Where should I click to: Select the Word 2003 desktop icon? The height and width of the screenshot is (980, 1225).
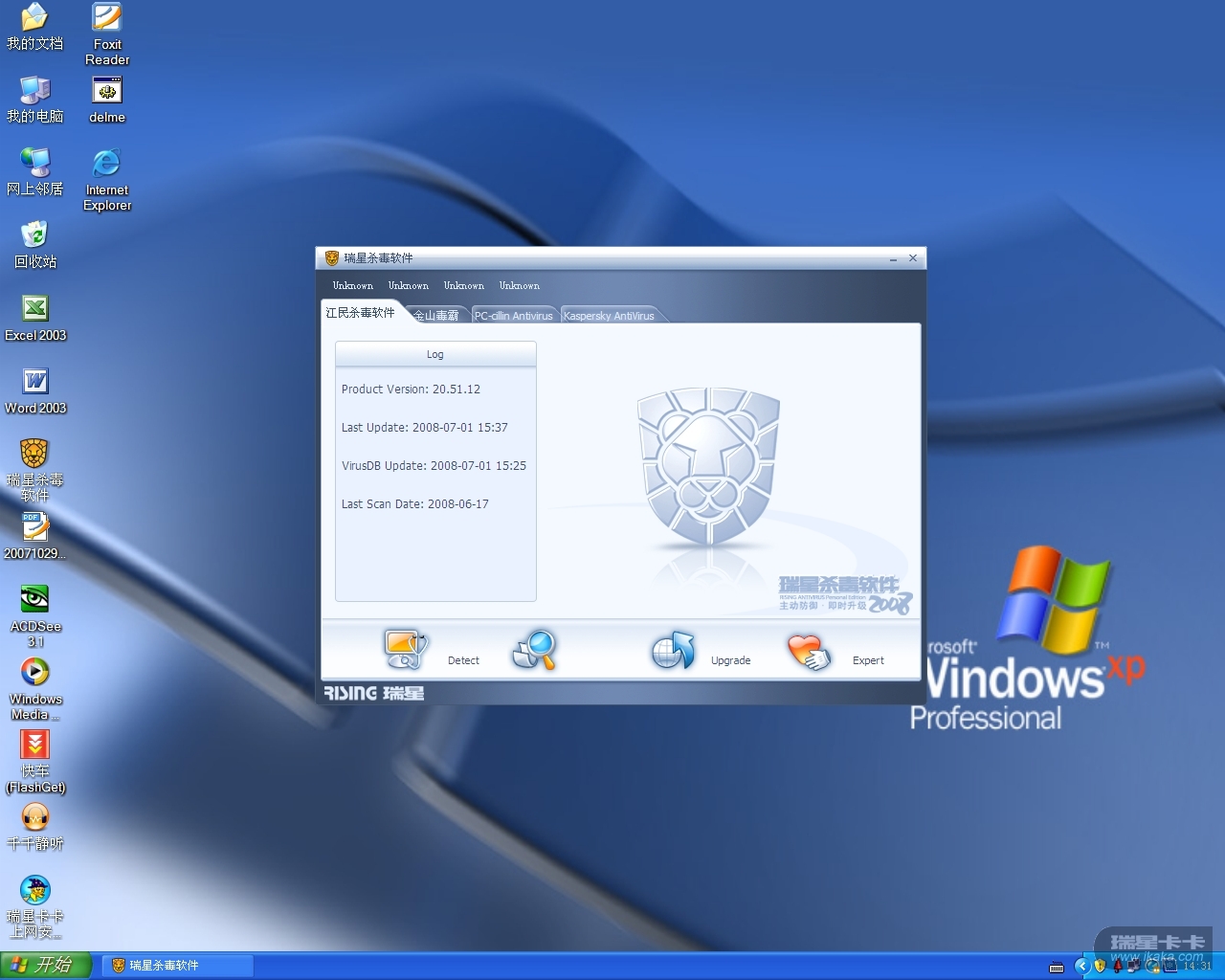point(35,391)
